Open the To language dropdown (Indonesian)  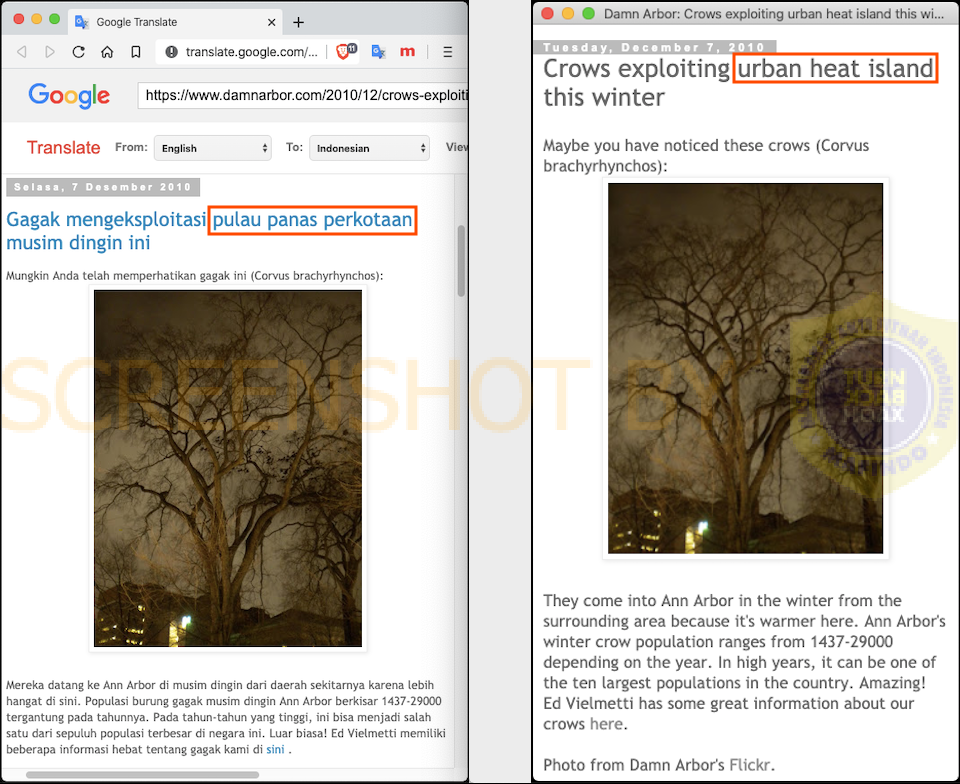pyautogui.click(x=369, y=148)
